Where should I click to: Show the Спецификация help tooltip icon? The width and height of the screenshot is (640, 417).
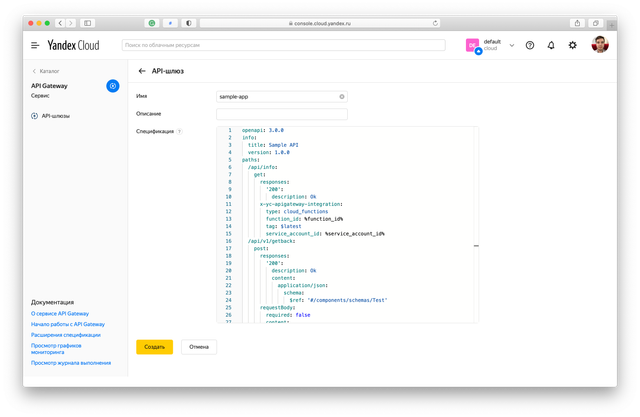[179, 131]
